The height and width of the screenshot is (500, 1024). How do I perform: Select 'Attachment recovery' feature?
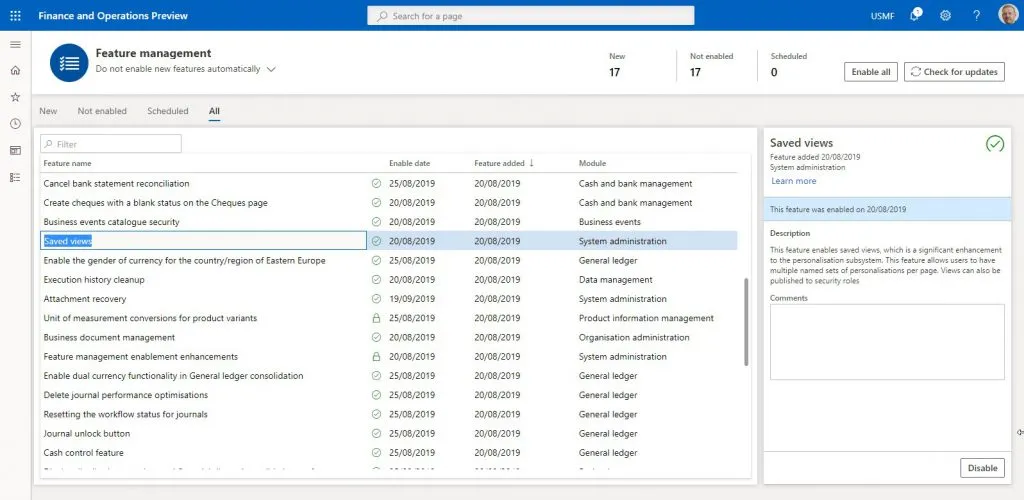(85, 299)
